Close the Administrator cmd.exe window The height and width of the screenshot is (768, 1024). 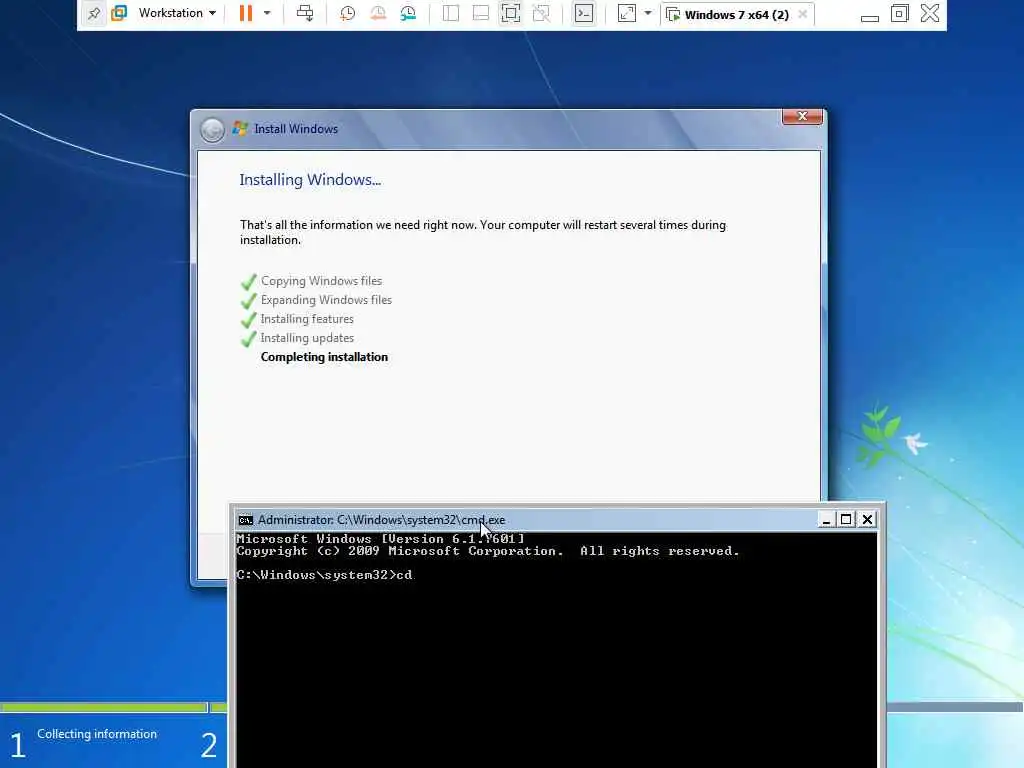(867, 519)
